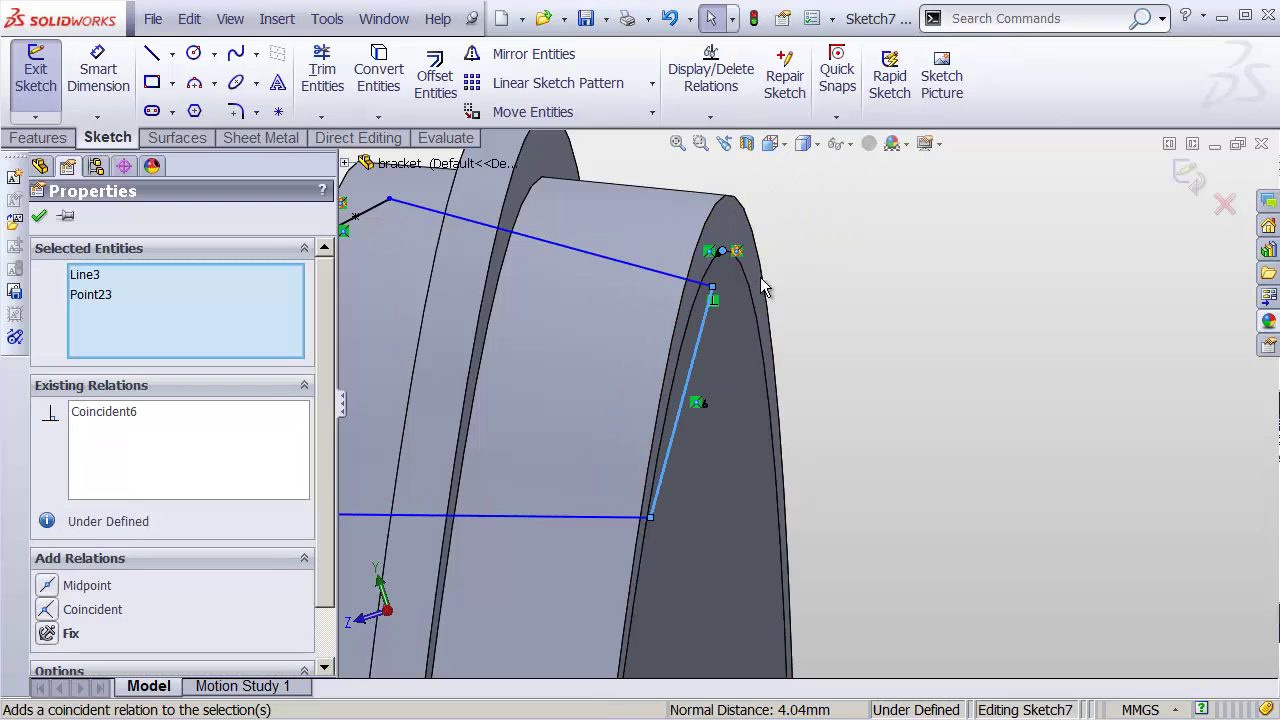
Task: Activate the Offset Entities tool
Action: click(435, 76)
